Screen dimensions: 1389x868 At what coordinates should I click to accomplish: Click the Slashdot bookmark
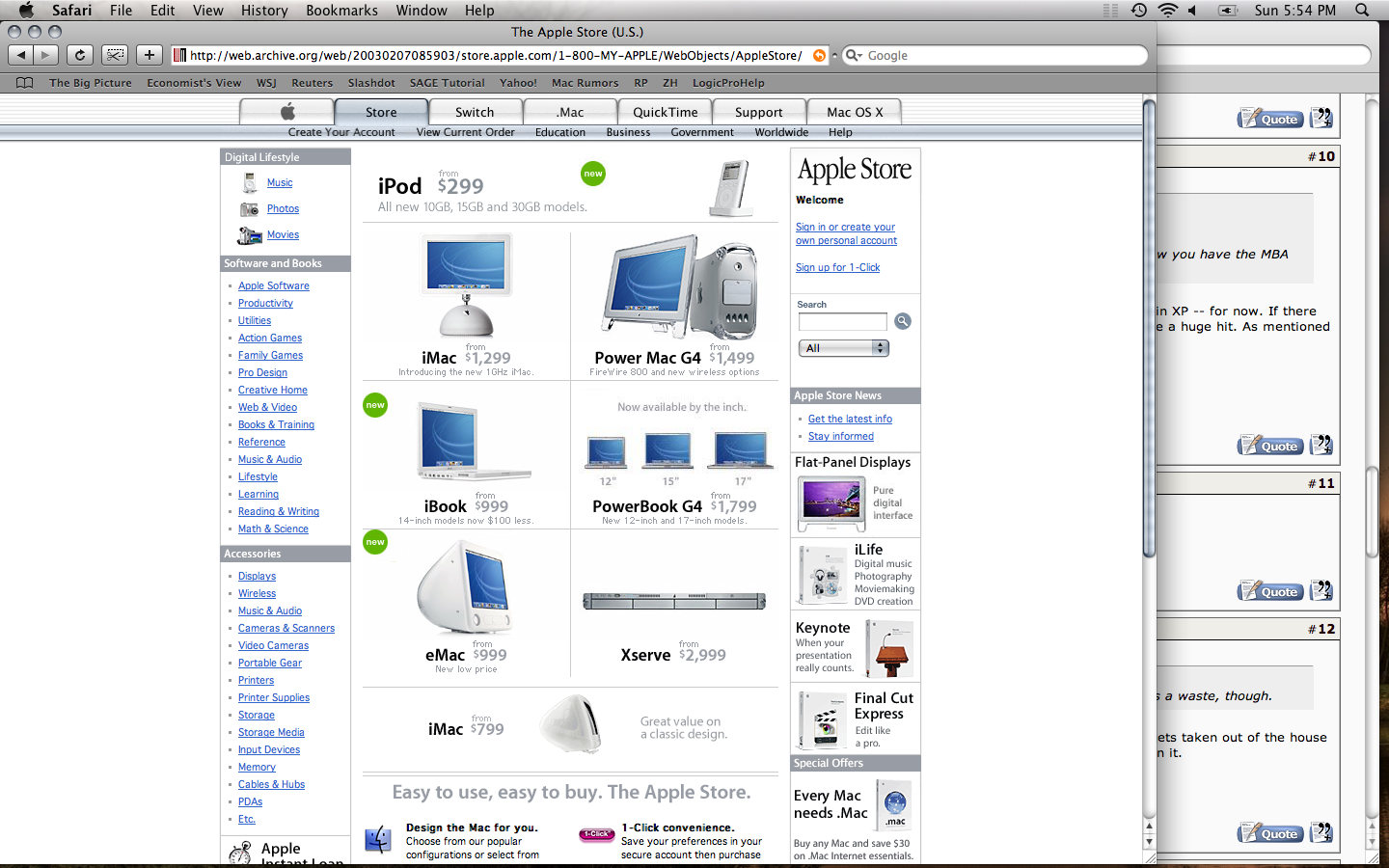pos(371,83)
